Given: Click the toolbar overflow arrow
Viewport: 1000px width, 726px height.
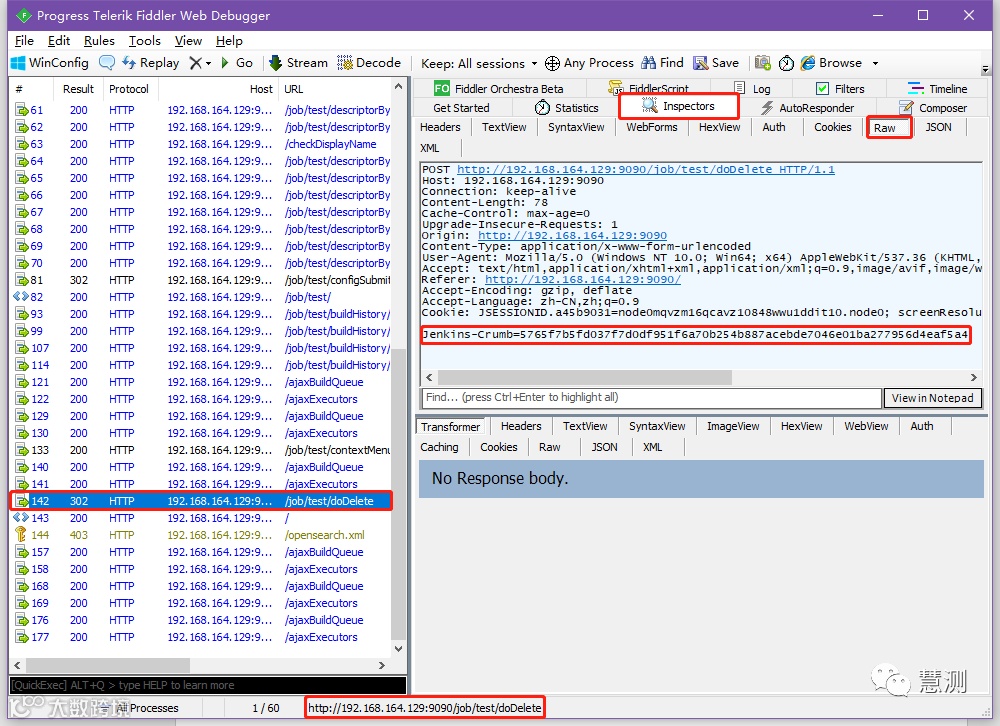Looking at the screenshot, I should pyautogui.click(x=985, y=69).
